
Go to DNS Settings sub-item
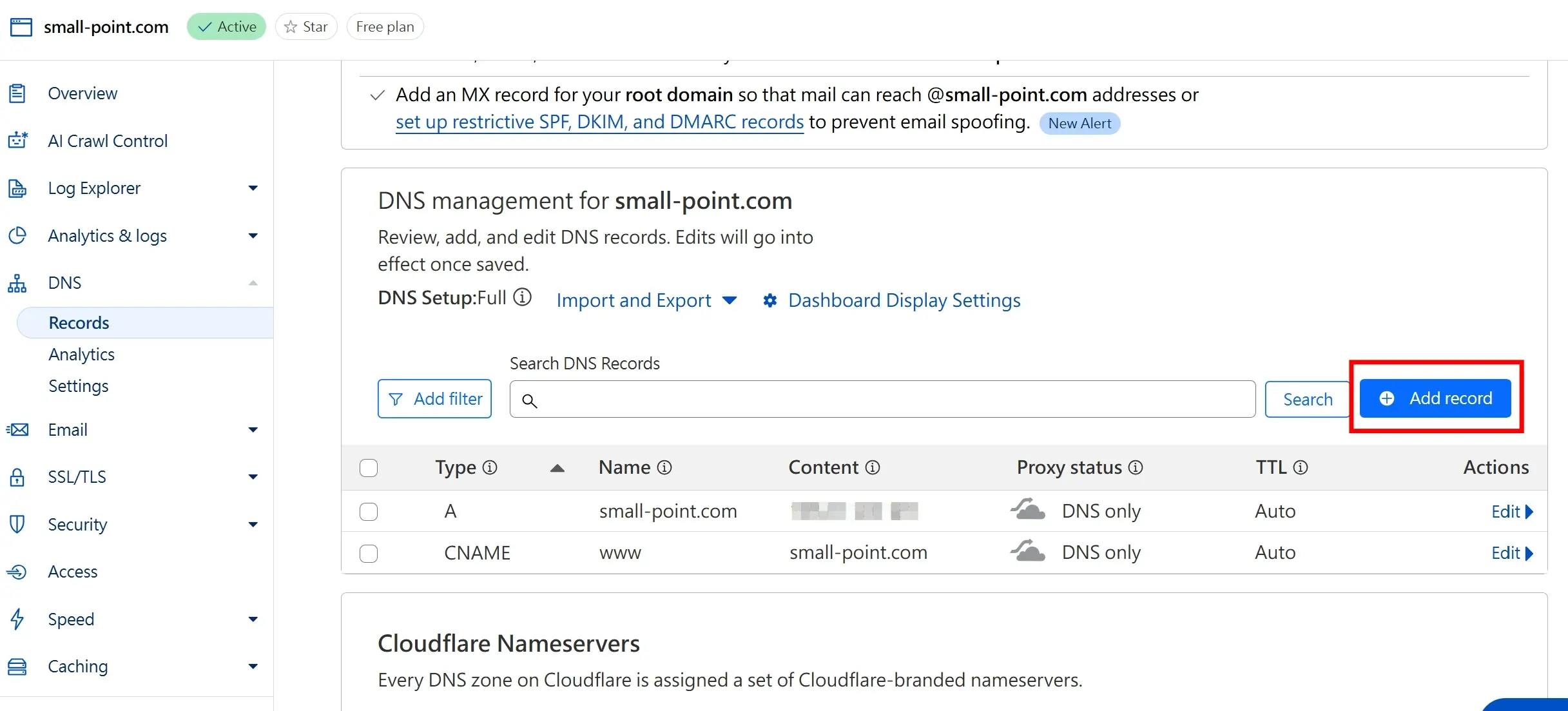tap(79, 386)
